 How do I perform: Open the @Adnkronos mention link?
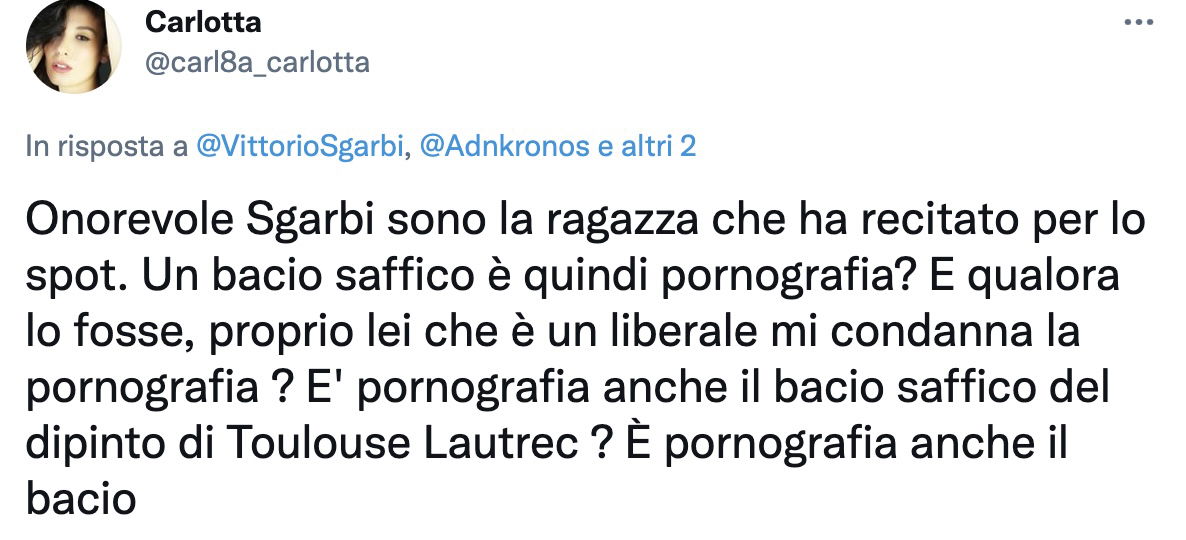pyautogui.click(x=505, y=146)
